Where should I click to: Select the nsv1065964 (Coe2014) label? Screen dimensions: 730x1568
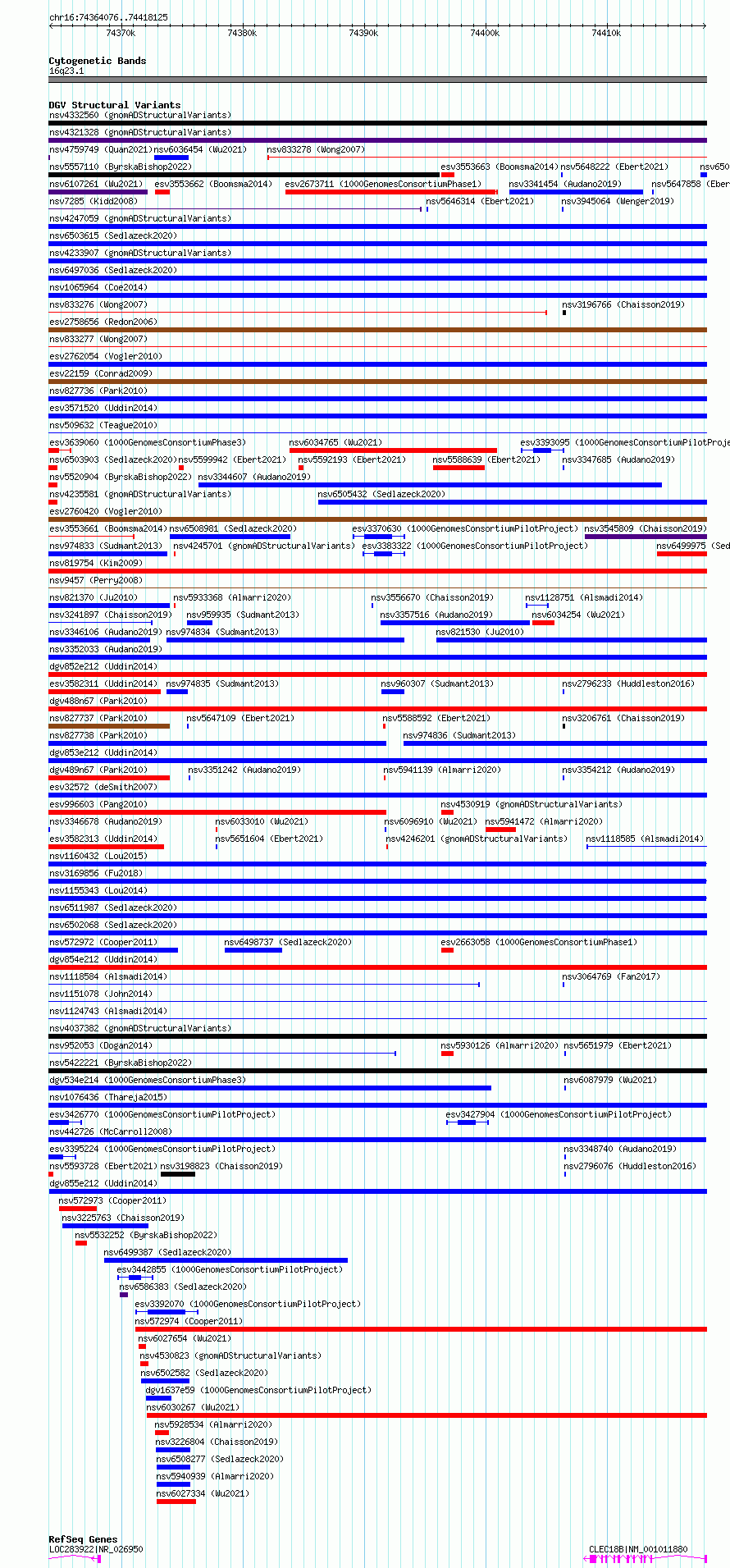tap(98, 287)
